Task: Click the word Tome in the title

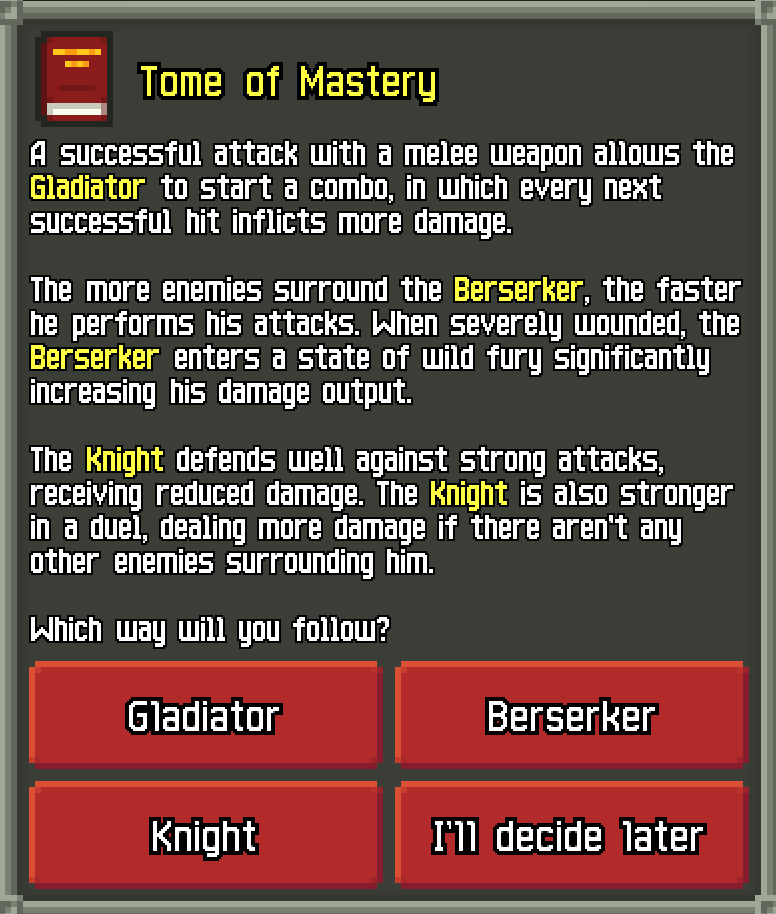Action: [181, 81]
